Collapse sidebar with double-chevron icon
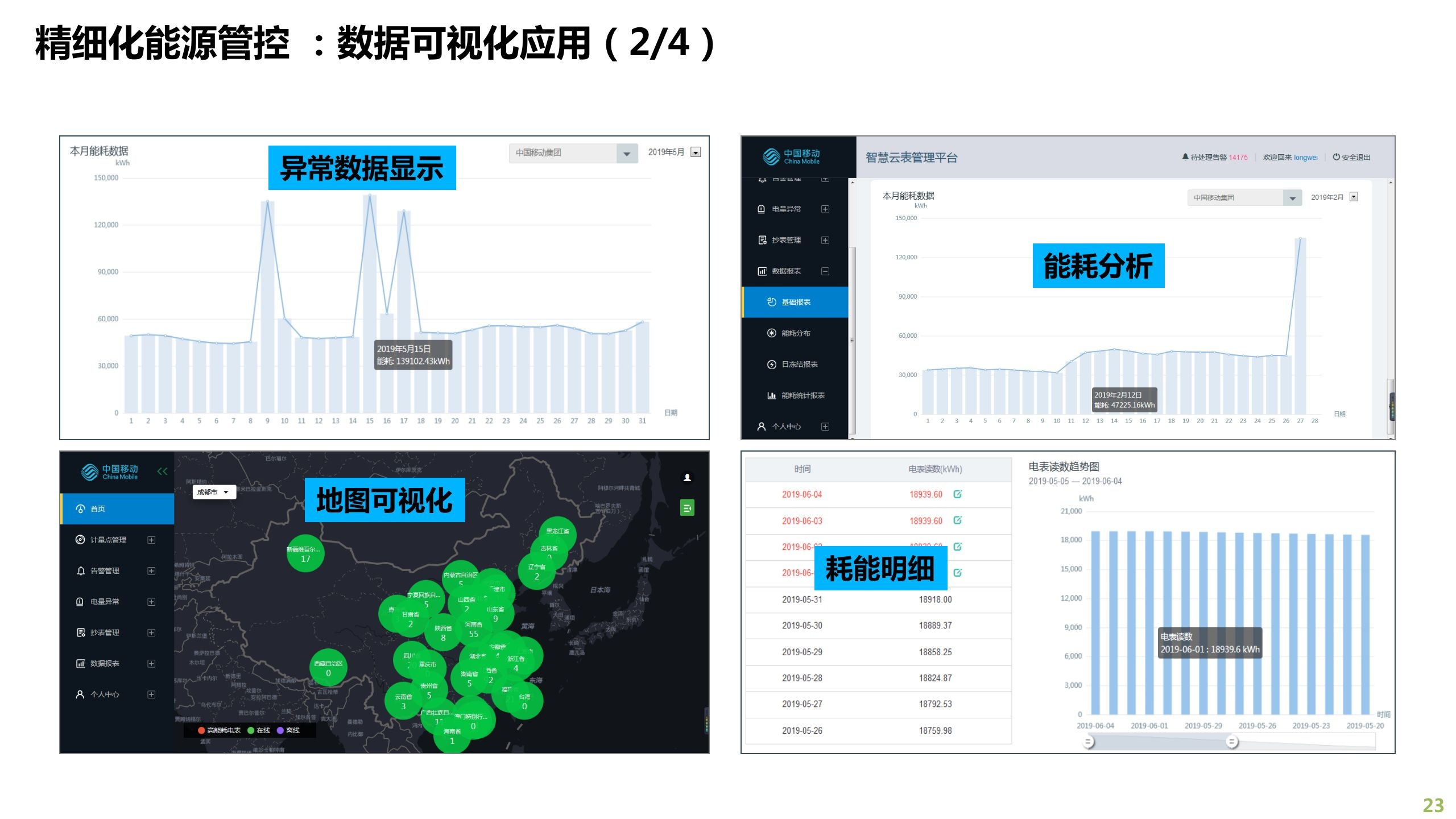The width and height of the screenshot is (1456, 819). click(162, 471)
